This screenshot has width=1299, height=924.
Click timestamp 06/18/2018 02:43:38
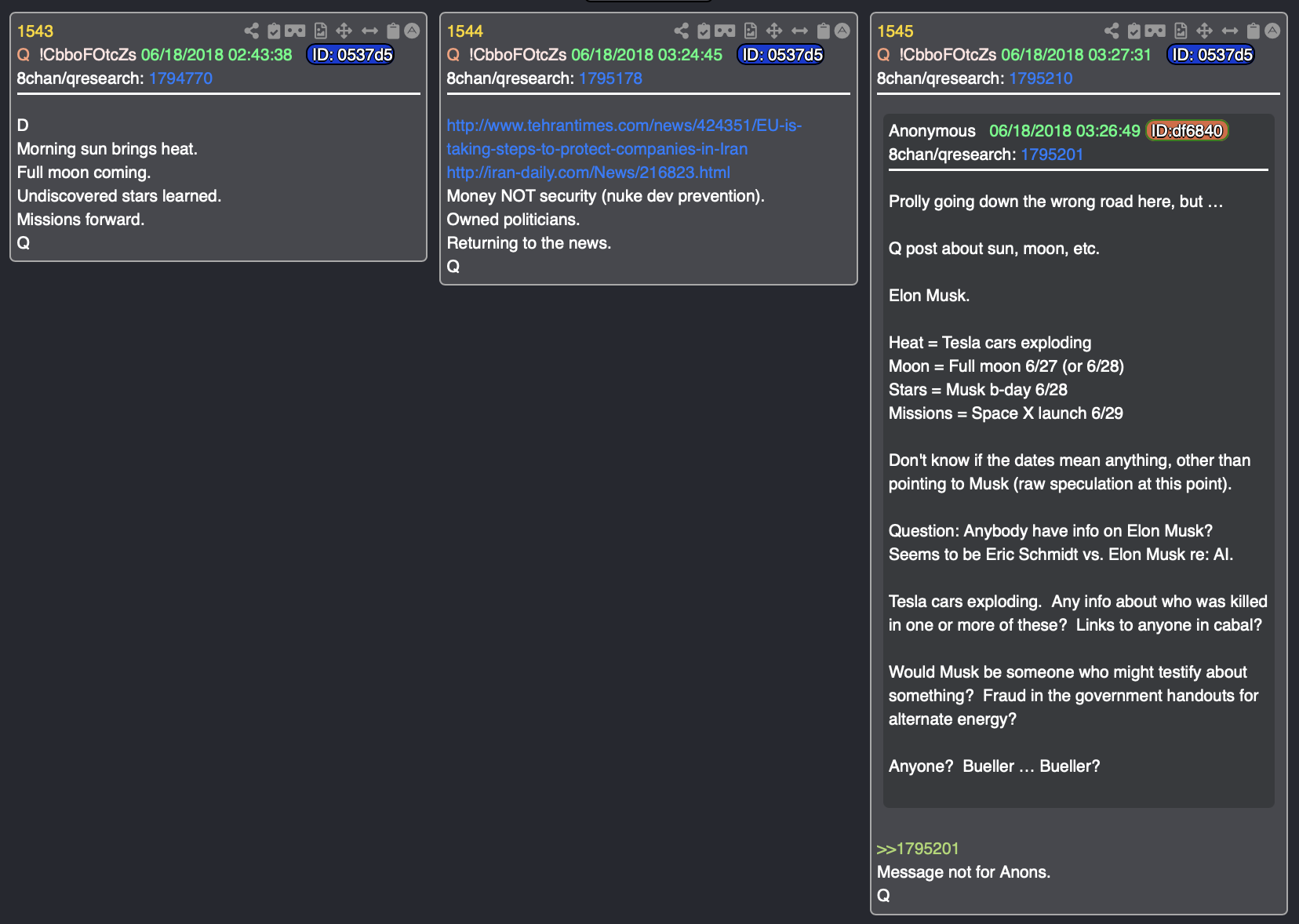point(216,55)
